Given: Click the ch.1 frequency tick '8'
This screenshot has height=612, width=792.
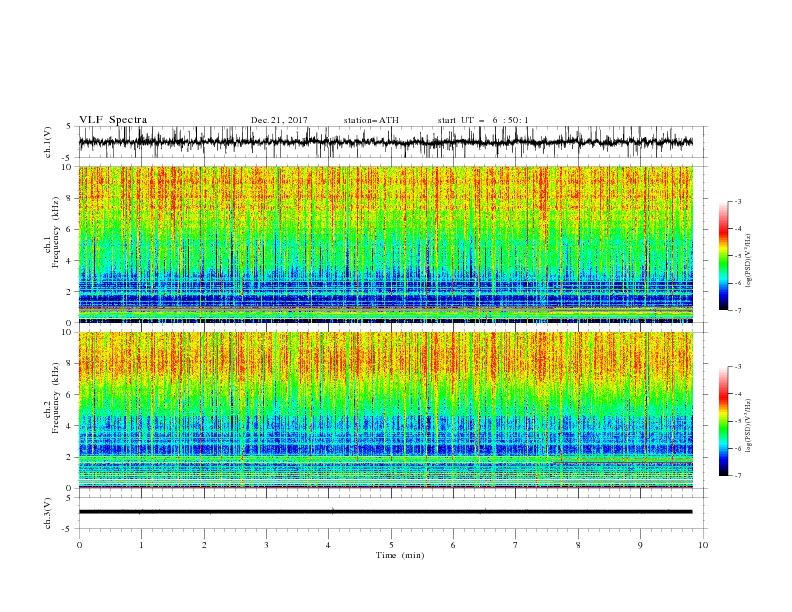Looking at the screenshot, I should 71,198.
